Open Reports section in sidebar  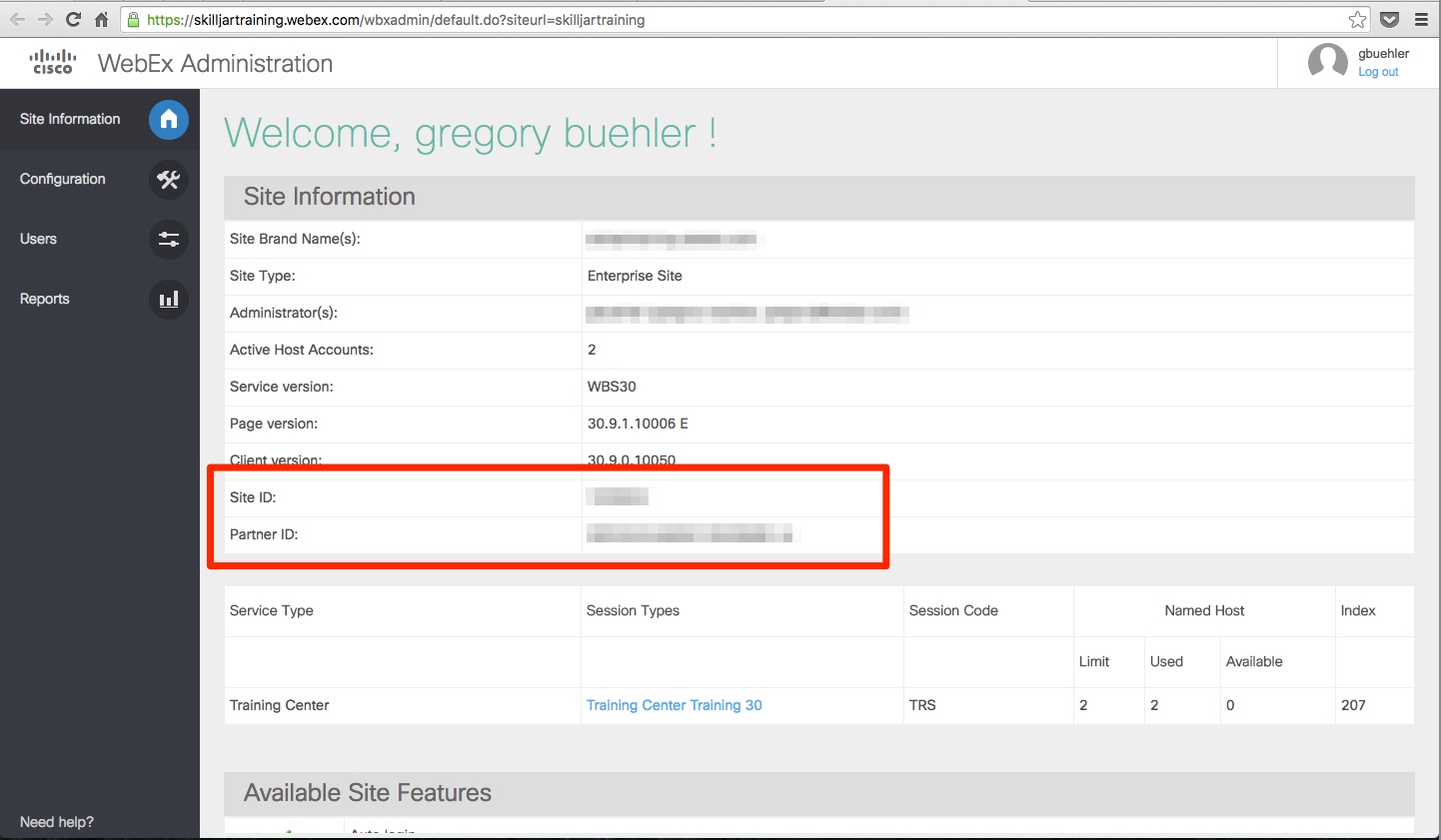(x=45, y=299)
